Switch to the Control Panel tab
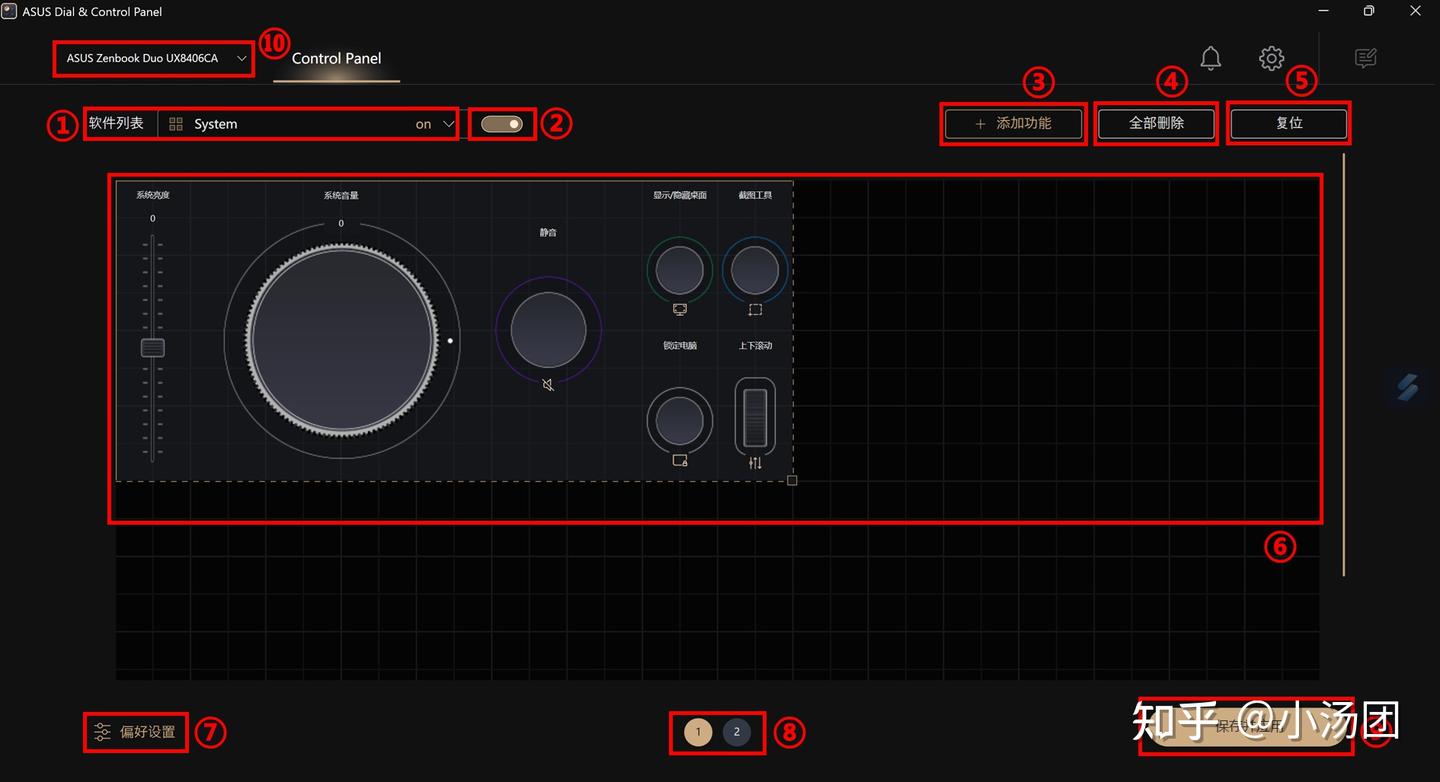Screen dimensions: 1440x782 coord(336,58)
